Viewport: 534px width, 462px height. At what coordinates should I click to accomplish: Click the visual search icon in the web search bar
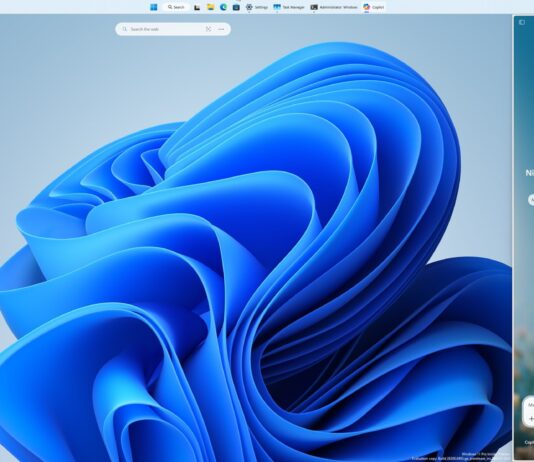pos(208,29)
